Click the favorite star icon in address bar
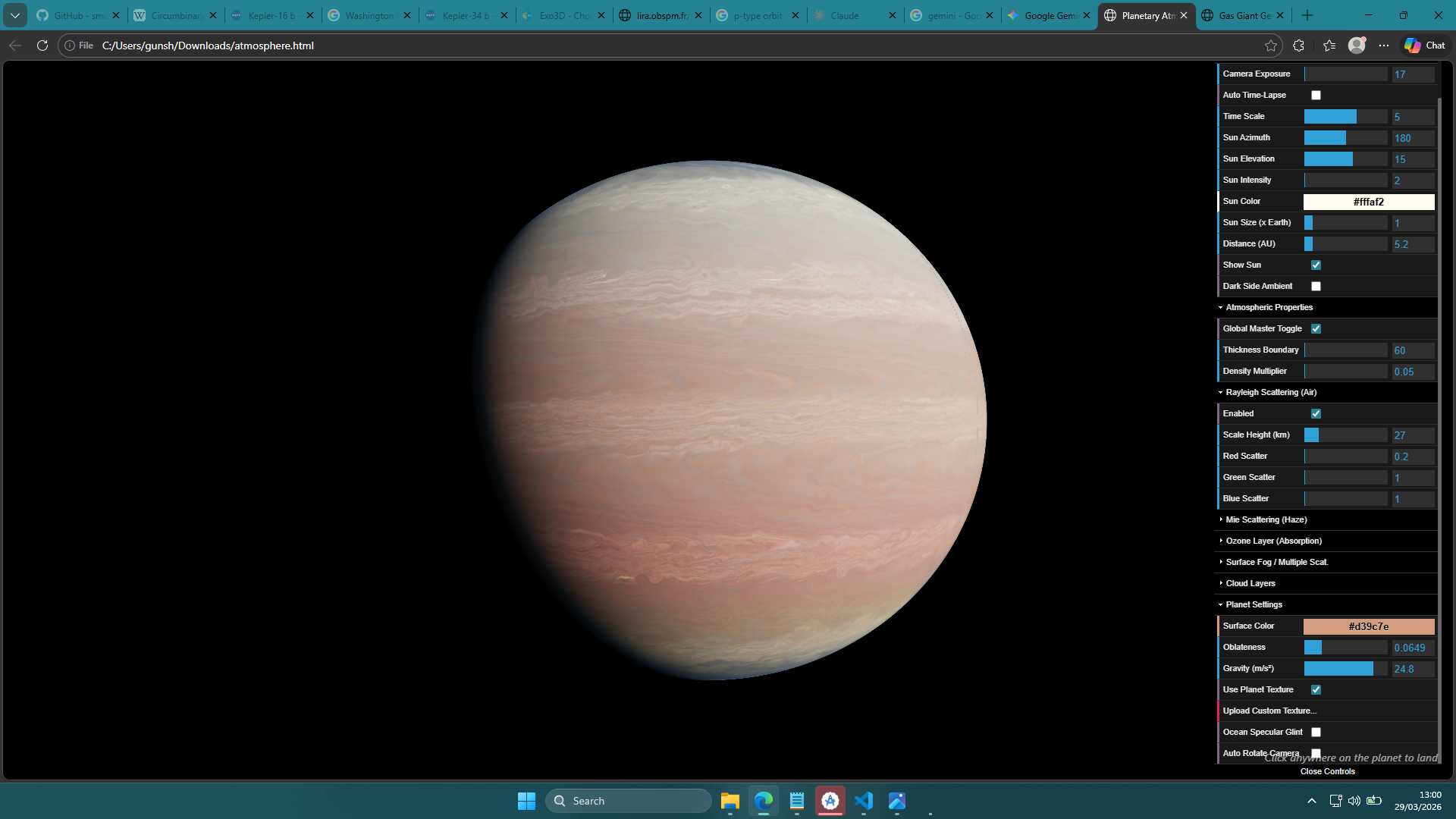The width and height of the screenshot is (1456, 819). pyautogui.click(x=1271, y=45)
